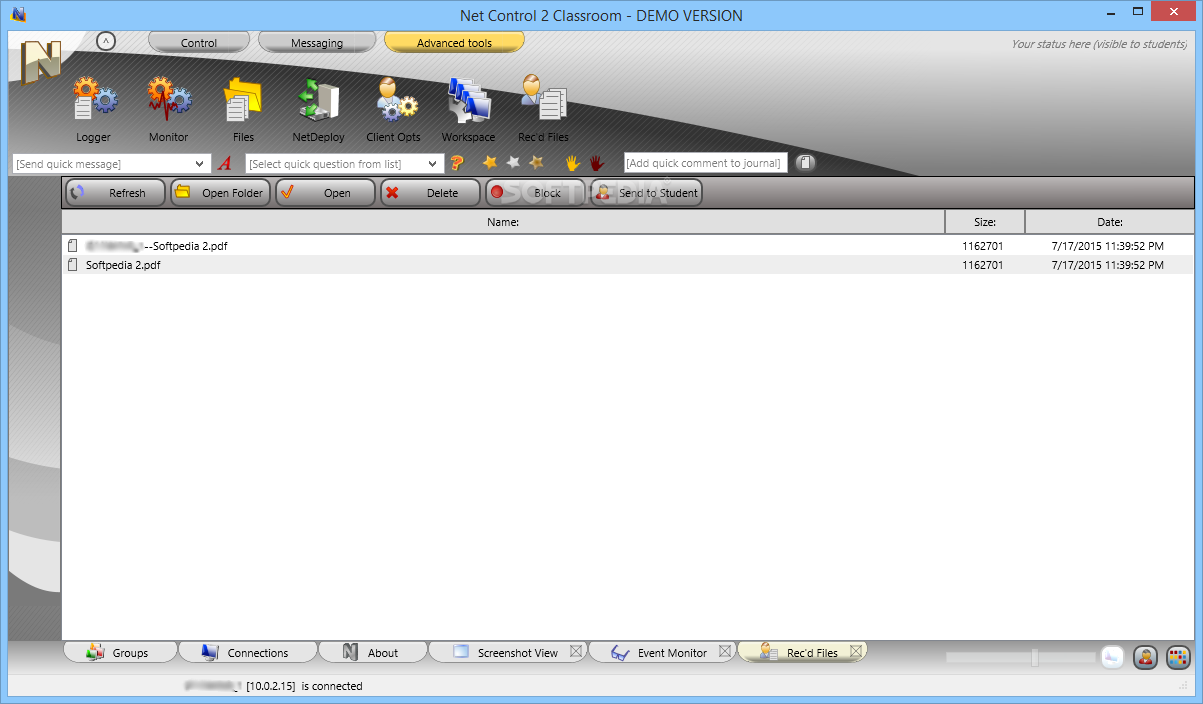Screen dimensions: 1203x704
Task: Click the application icon in the title bar
Action: point(17,14)
